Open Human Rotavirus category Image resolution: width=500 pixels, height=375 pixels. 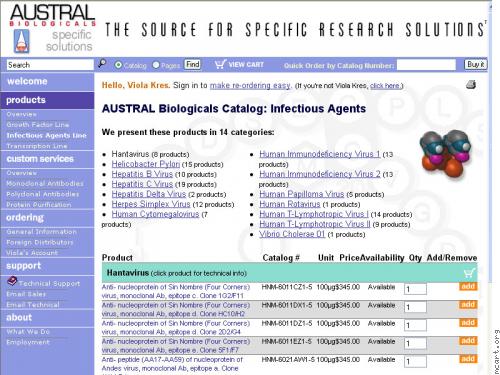pyautogui.click(x=290, y=204)
